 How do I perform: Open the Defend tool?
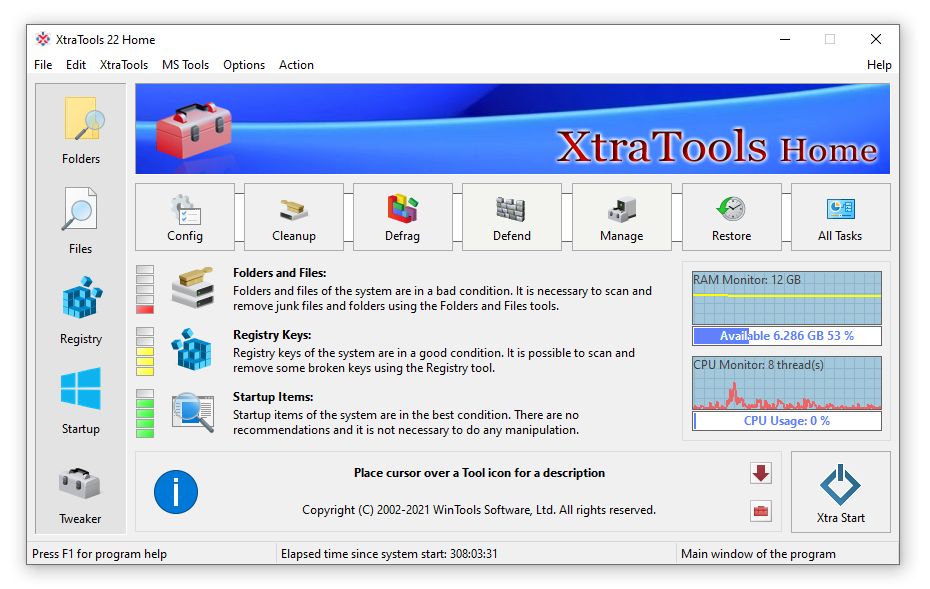coord(512,218)
